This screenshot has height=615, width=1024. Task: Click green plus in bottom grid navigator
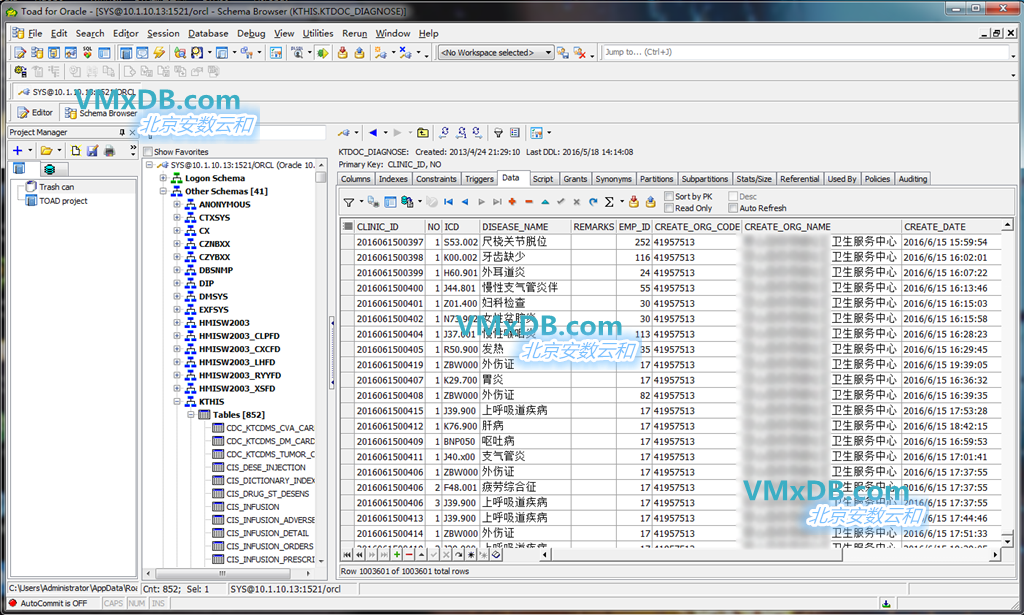tap(396, 554)
